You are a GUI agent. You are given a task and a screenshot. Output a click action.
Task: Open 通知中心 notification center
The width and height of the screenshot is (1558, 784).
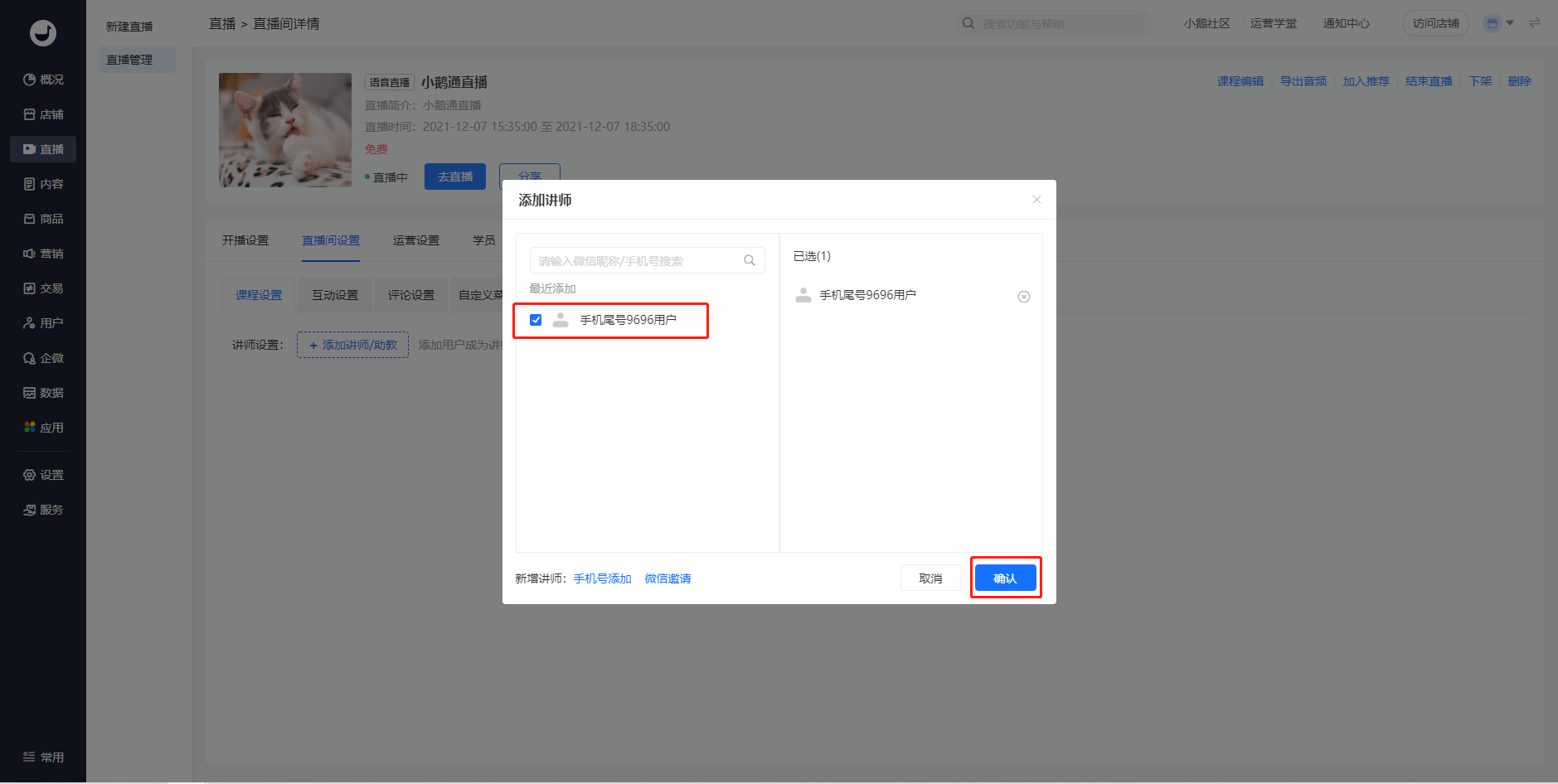pos(1347,23)
